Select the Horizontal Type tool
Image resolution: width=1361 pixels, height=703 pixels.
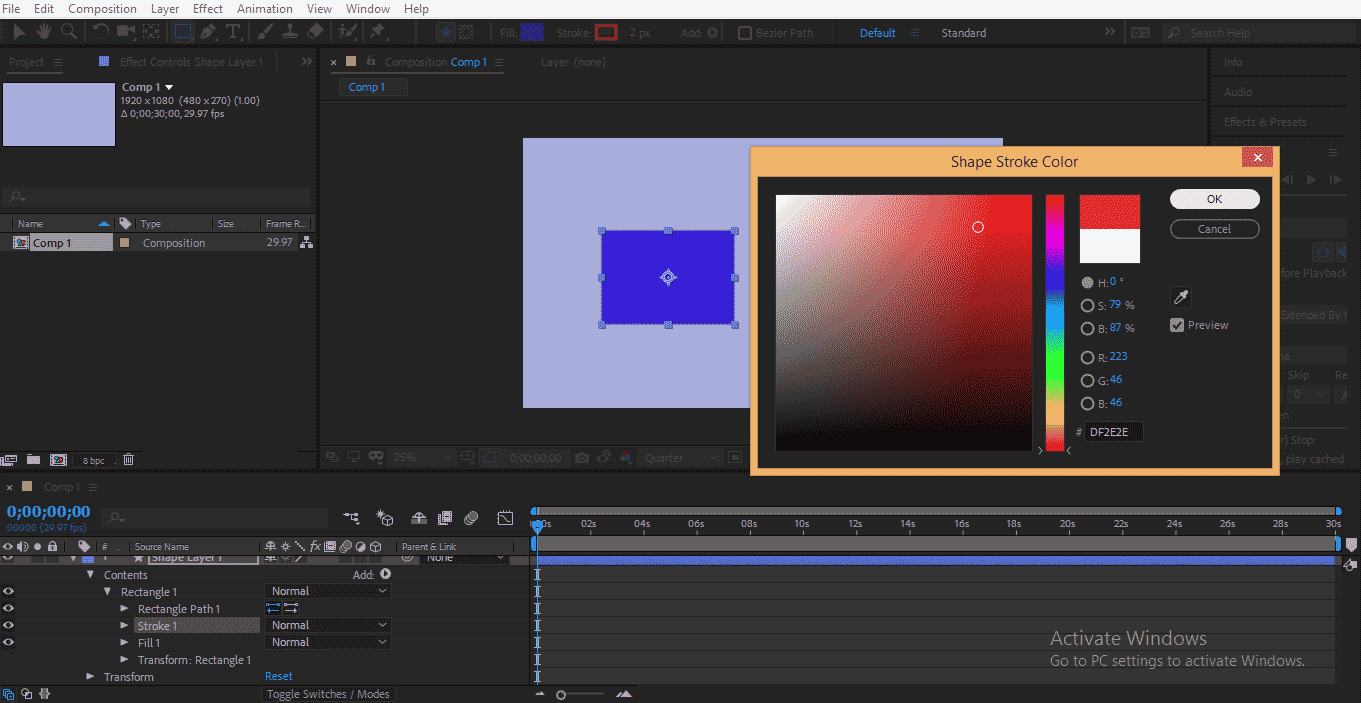coord(233,32)
